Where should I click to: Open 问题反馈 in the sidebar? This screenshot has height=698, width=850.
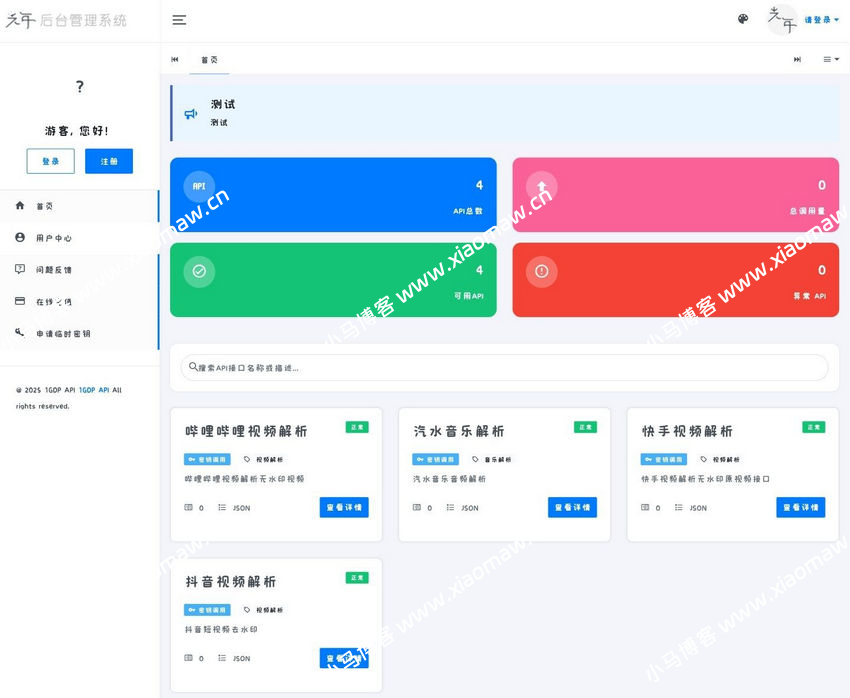coord(79,269)
